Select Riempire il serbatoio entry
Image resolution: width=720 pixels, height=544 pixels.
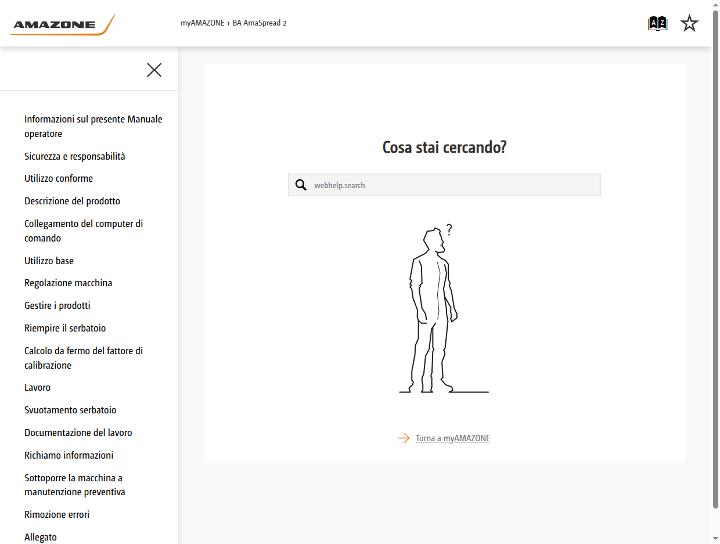pos(65,328)
